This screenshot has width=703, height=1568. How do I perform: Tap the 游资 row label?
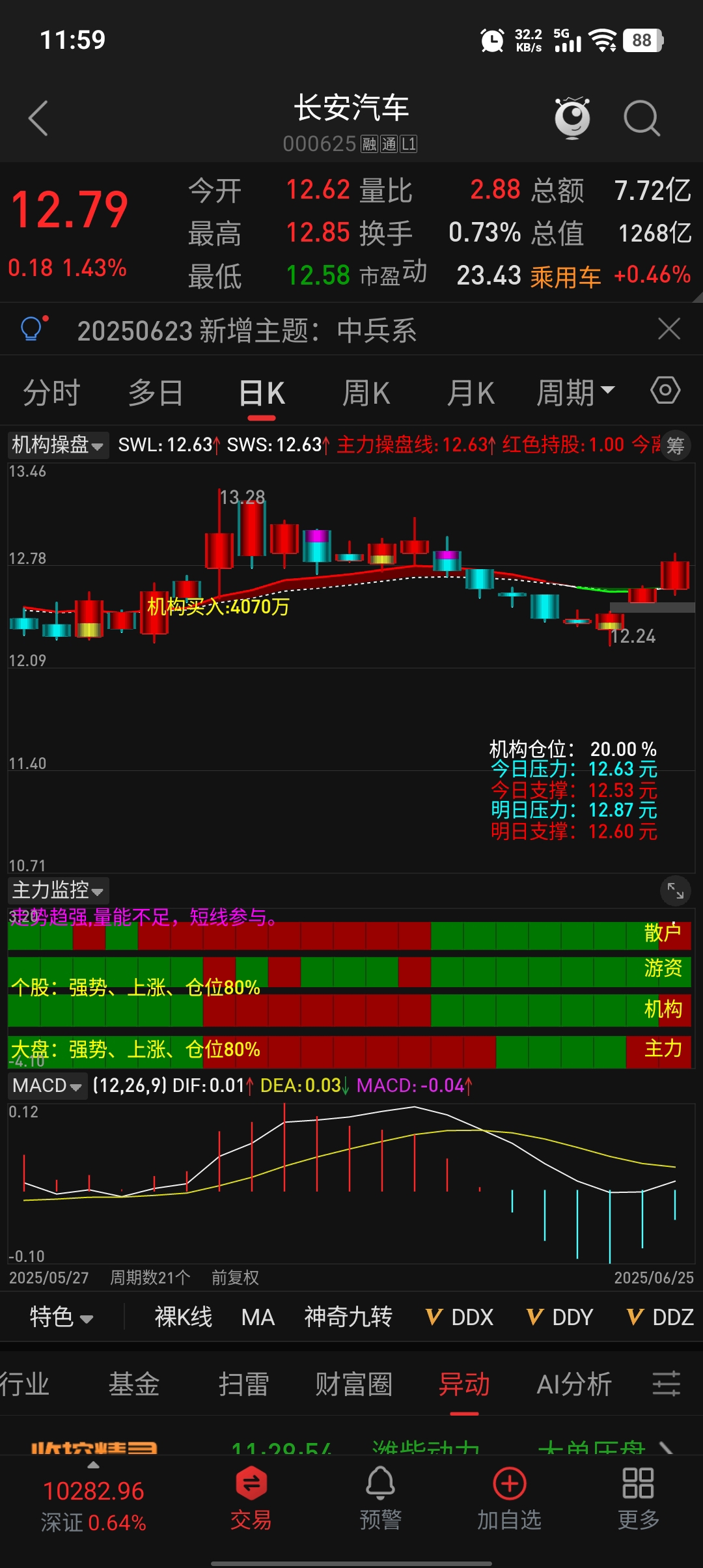coord(663,968)
